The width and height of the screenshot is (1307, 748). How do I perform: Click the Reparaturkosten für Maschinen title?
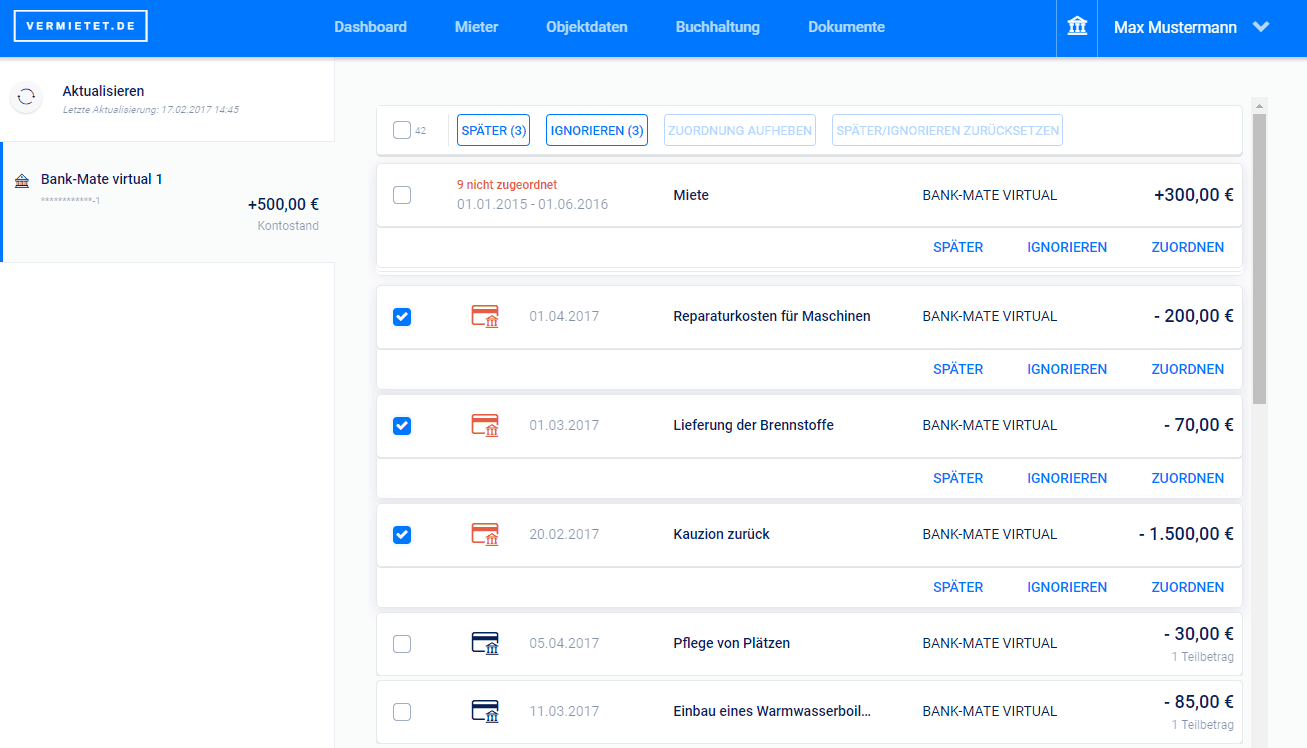tap(772, 316)
